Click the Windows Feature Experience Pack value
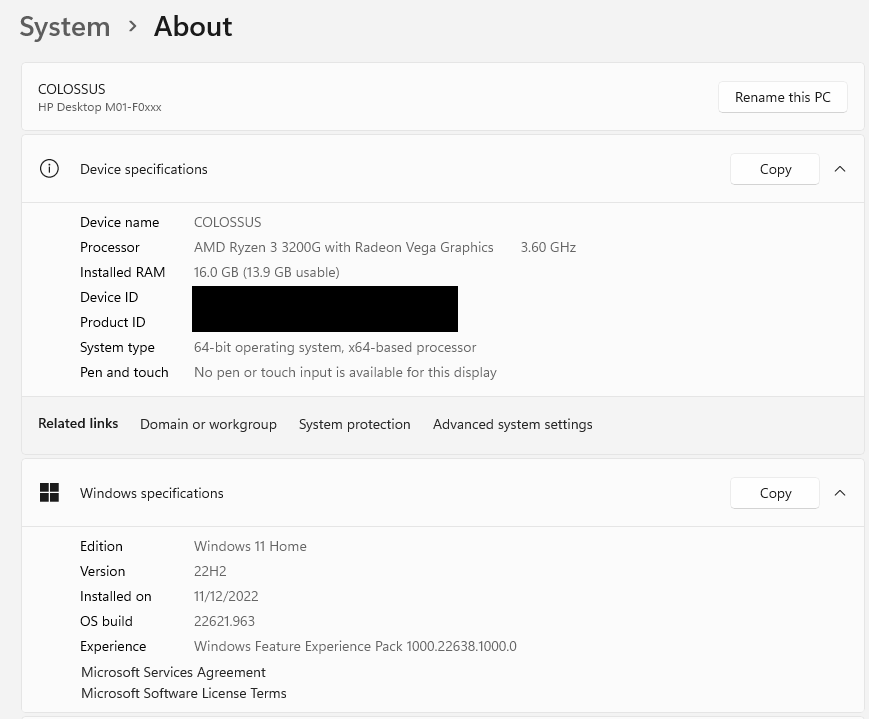This screenshot has height=719, width=869. point(355,646)
